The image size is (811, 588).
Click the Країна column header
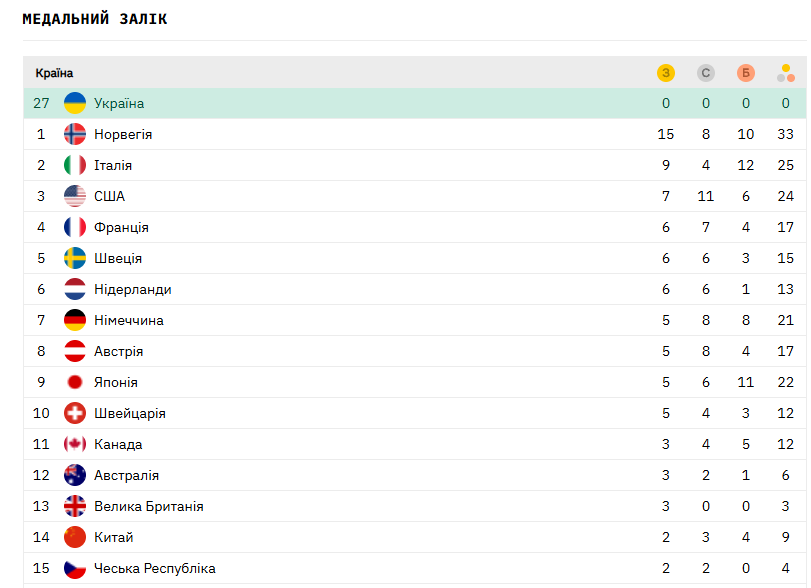(x=54, y=73)
